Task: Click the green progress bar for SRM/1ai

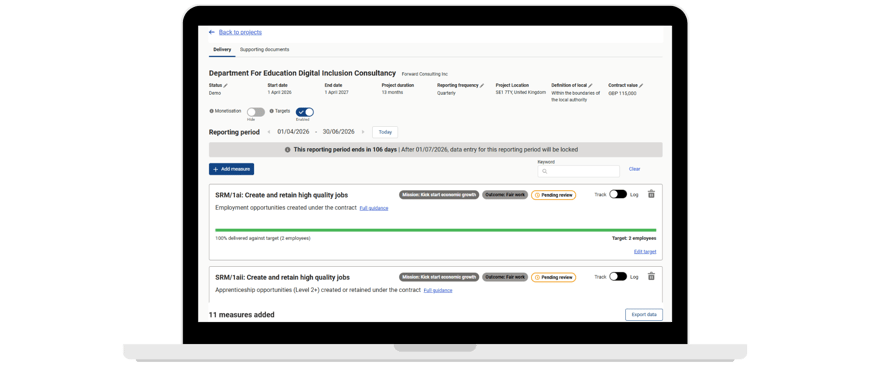Action: click(436, 230)
